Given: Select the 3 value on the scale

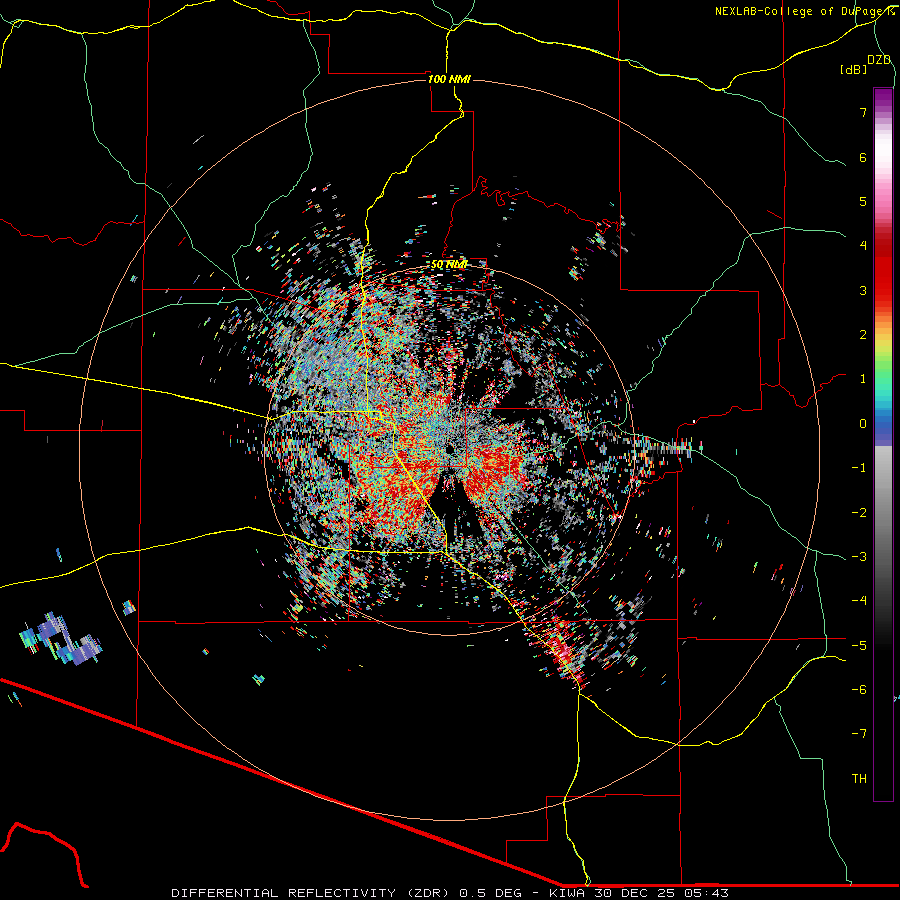Looking at the screenshot, I should (863, 290).
